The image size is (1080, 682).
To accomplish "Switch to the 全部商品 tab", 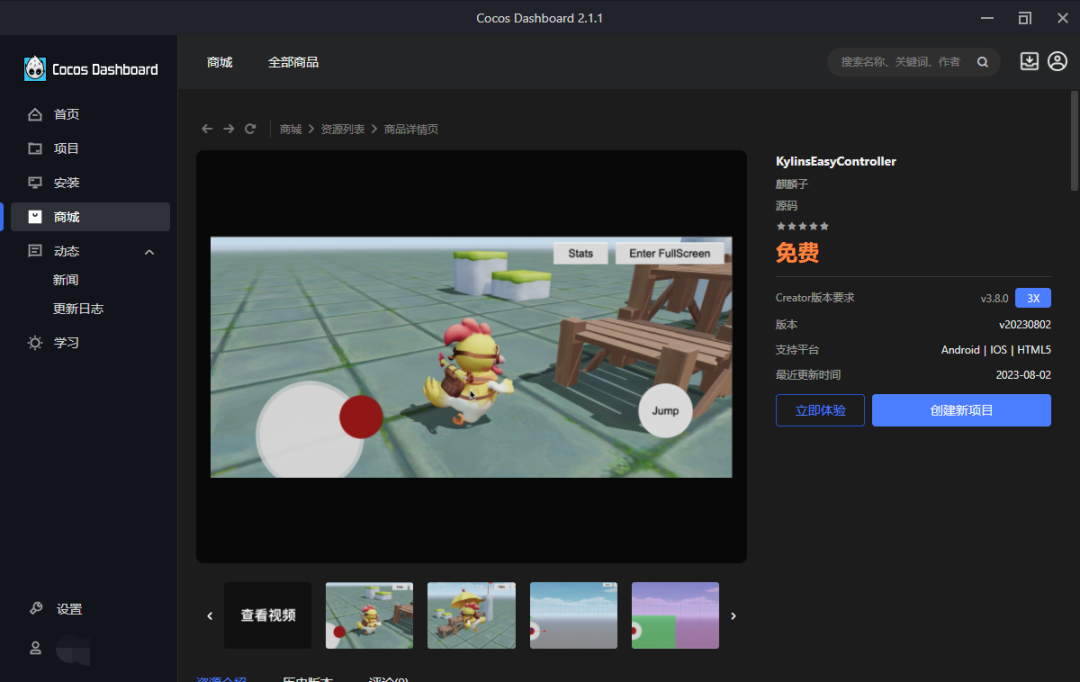I will pyautogui.click(x=293, y=62).
